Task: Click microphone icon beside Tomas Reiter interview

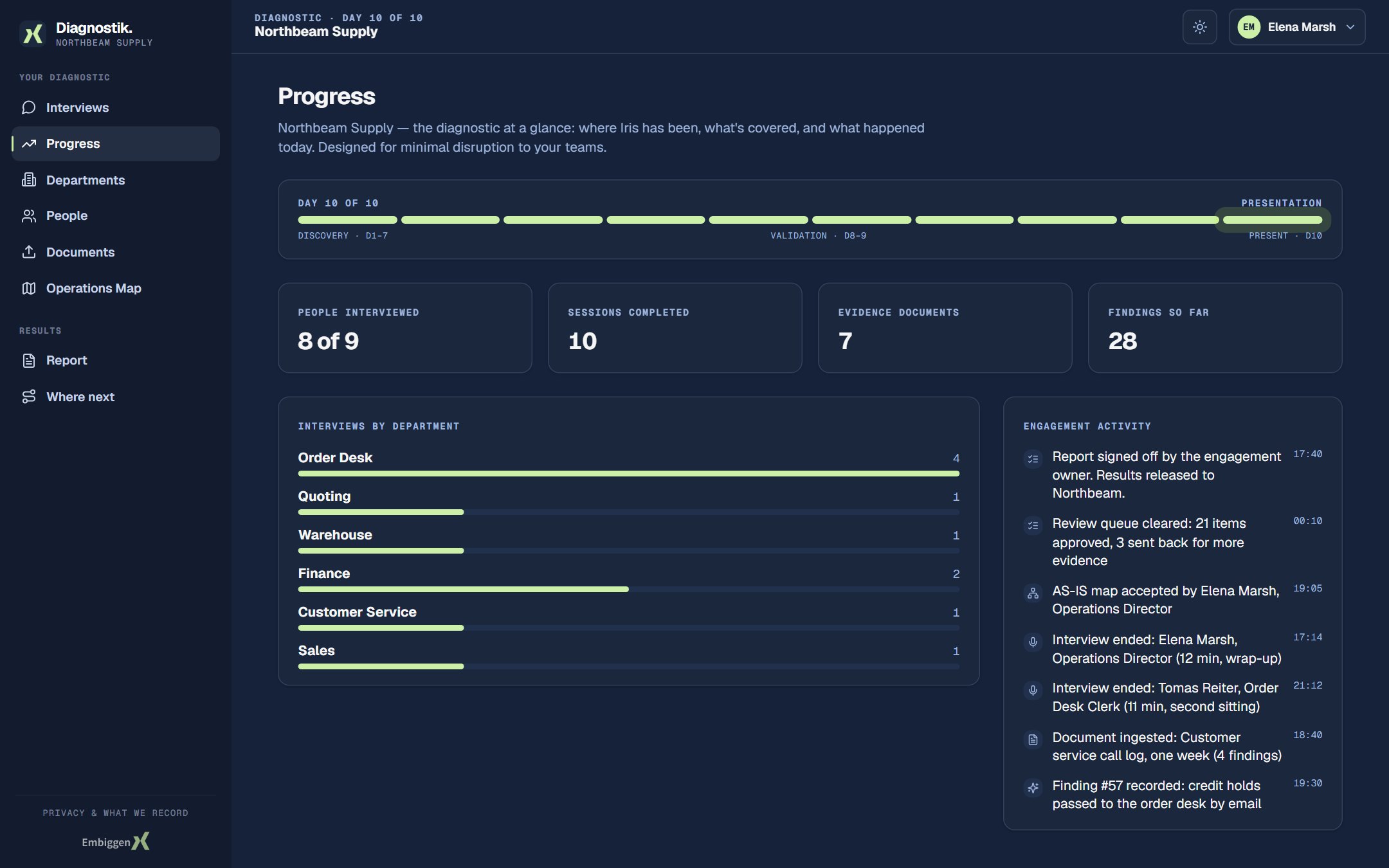Action: (x=1033, y=691)
